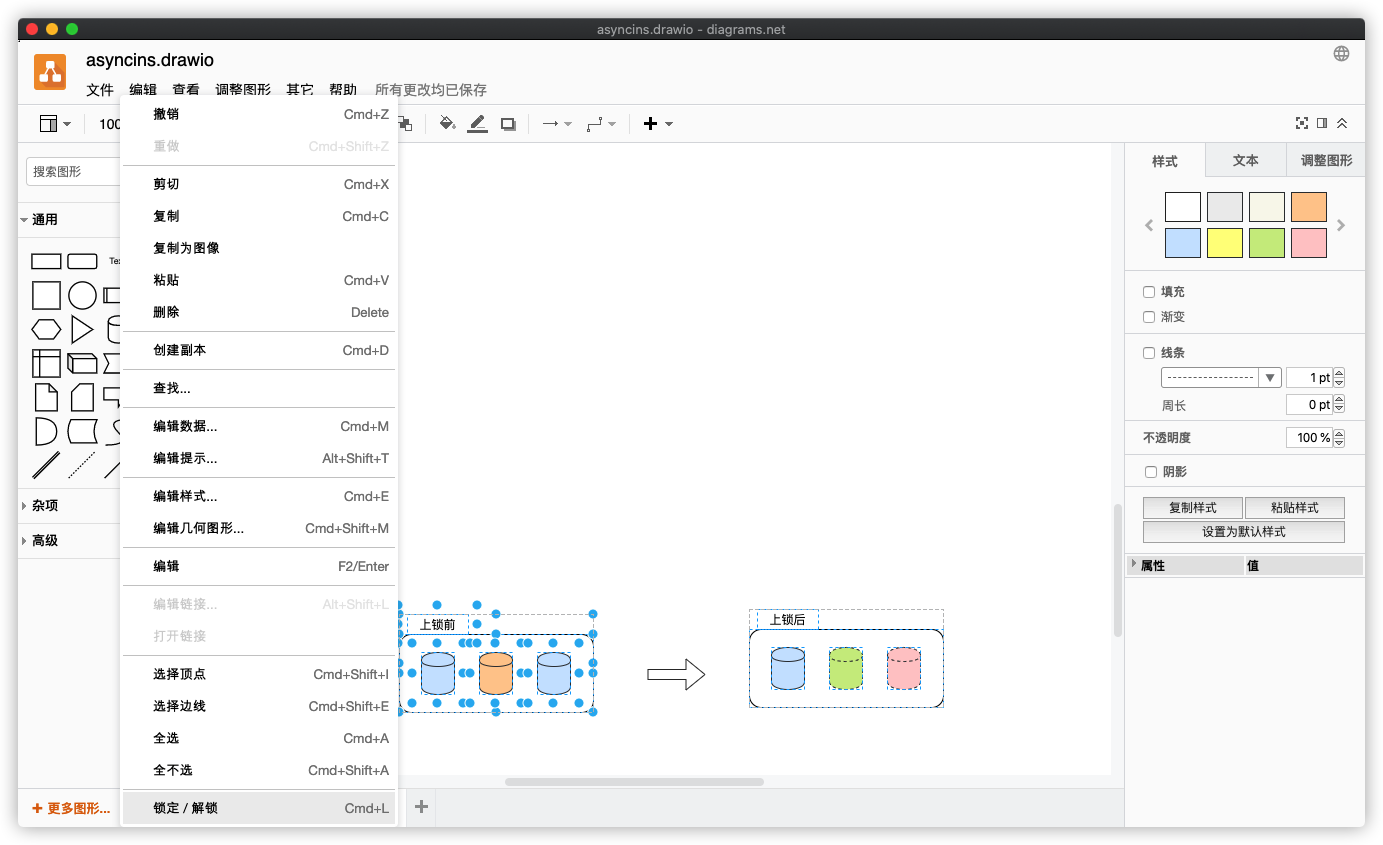Image resolution: width=1383 pixels, height=845 pixels.
Task: Click the 设置为默认样式 button
Action: (1243, 532)
